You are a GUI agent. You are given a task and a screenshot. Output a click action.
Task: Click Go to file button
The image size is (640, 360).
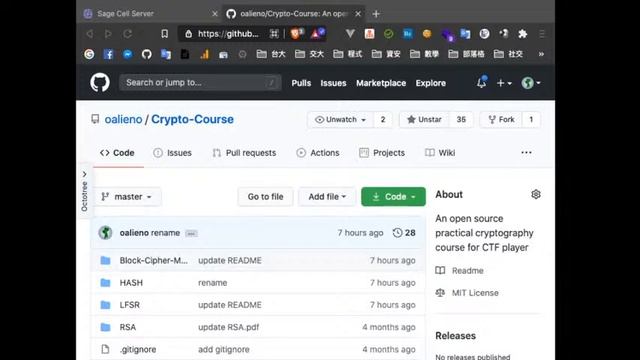coord(265,197)
